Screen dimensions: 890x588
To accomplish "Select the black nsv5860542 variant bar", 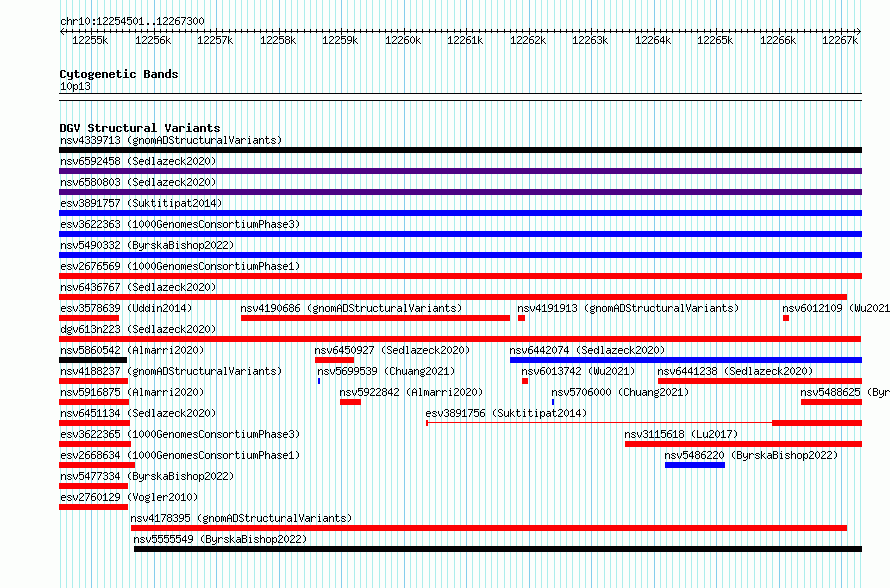I will point(93,360).
